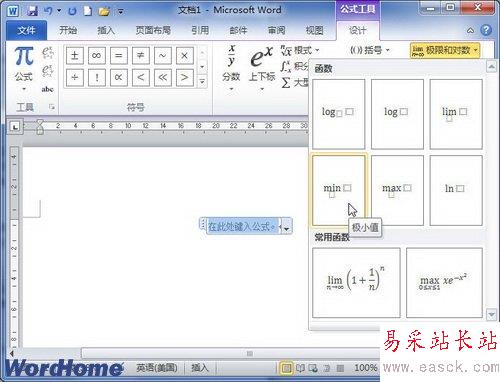The image size is (500, 382).
Task: Switch to the 视图 View tab
Action: [315, 31]
